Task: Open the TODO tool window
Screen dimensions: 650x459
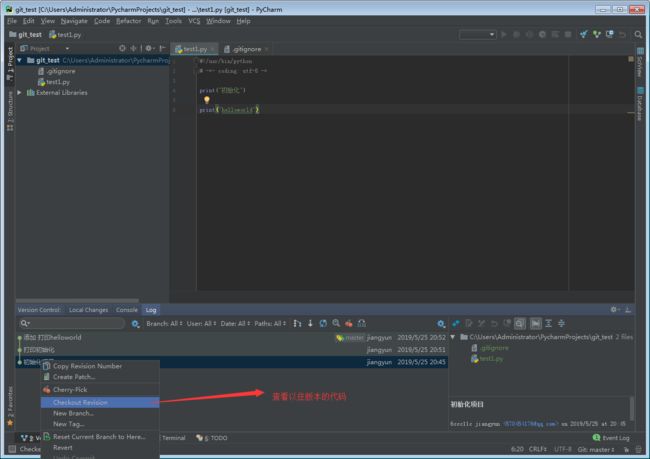Action: [212, 438]
